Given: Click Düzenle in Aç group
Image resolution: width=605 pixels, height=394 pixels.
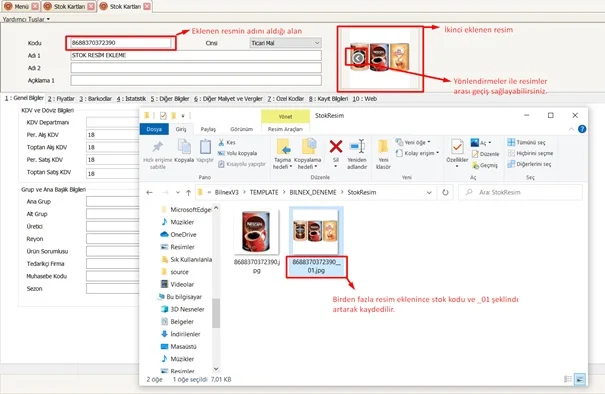Looking at the screenshot, I should [485, 154].
